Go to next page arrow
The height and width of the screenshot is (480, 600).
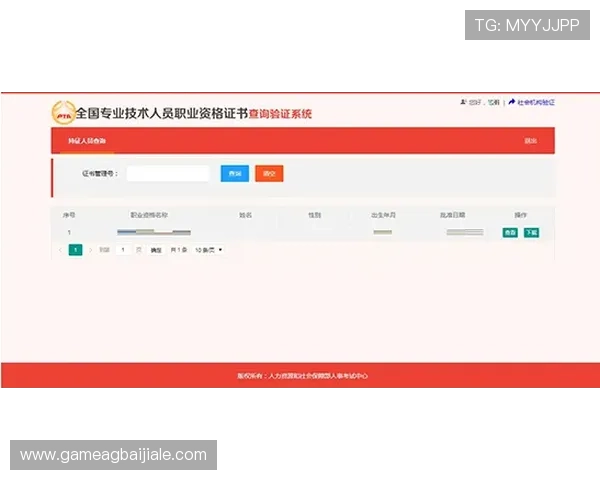pyautogui.click(x=91, y=250)
